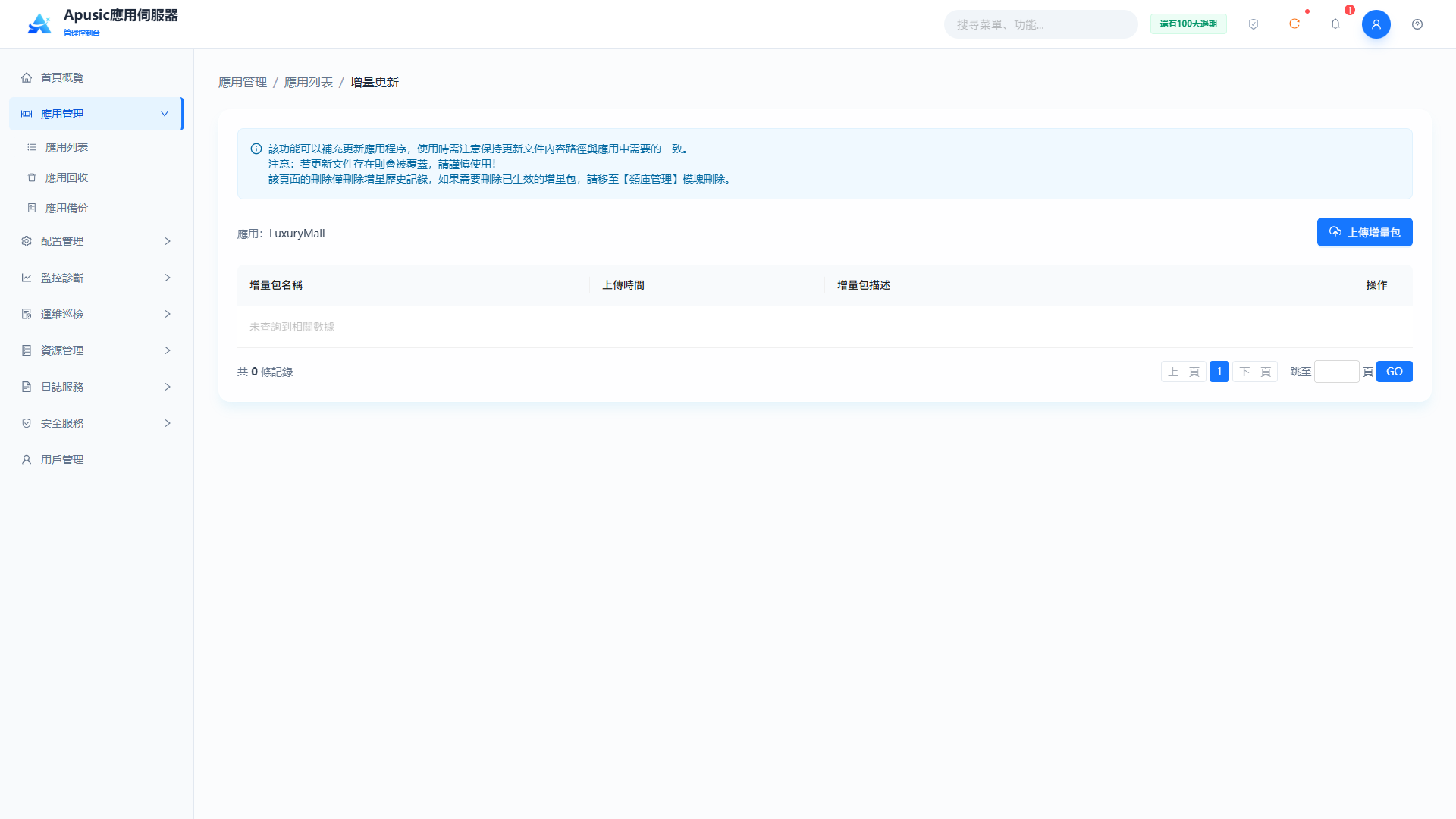This screenshot has height=819, width=1456.
Task: Click the Apusic logo icon
Action: (x=39, y=24)
